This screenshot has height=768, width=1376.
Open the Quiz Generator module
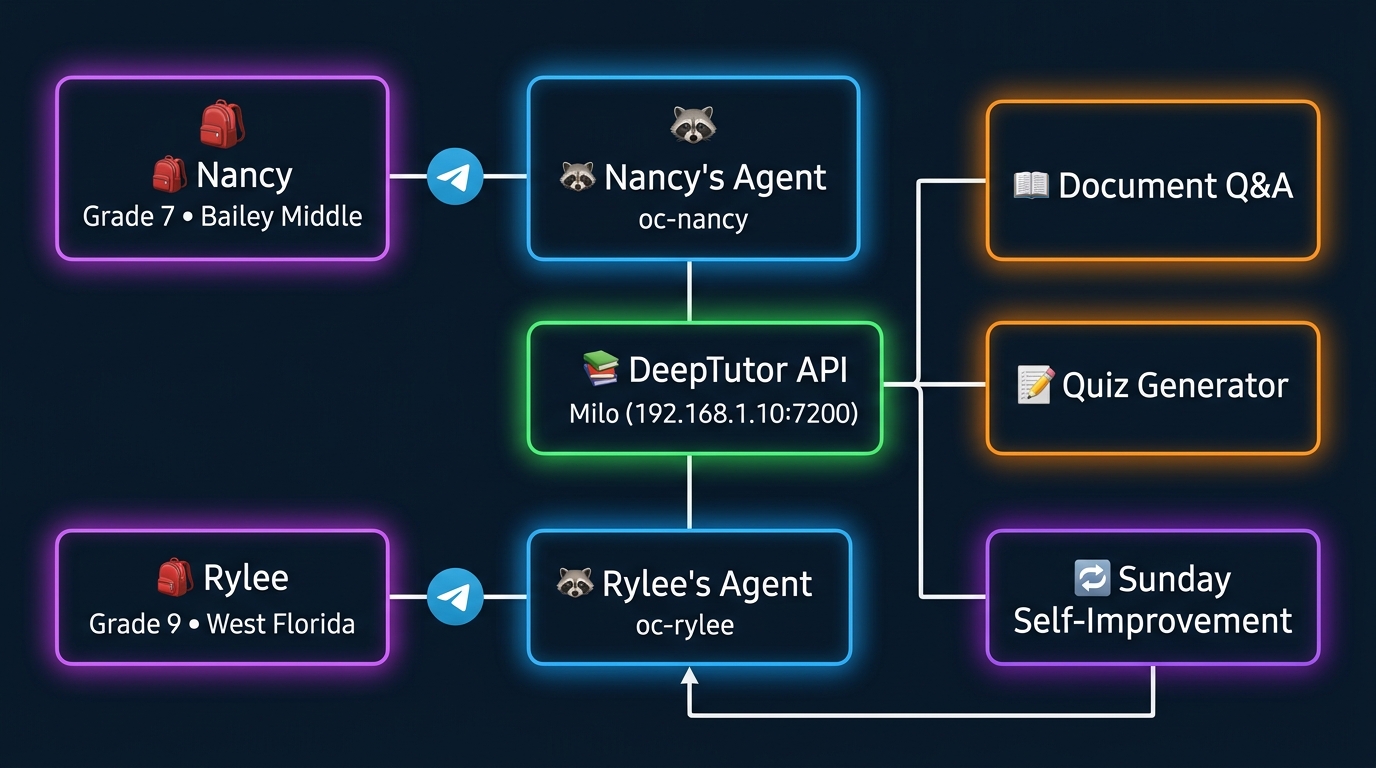pyautogui.click(x=1152, y=386)
